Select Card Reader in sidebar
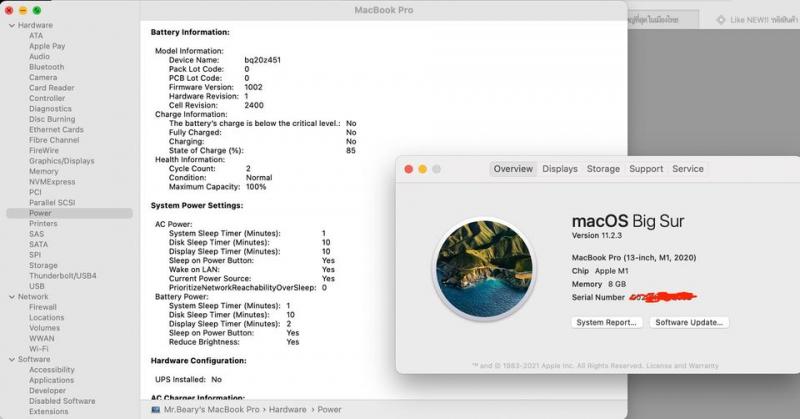Viewport: 800px width, 419px height. point(52,88)
